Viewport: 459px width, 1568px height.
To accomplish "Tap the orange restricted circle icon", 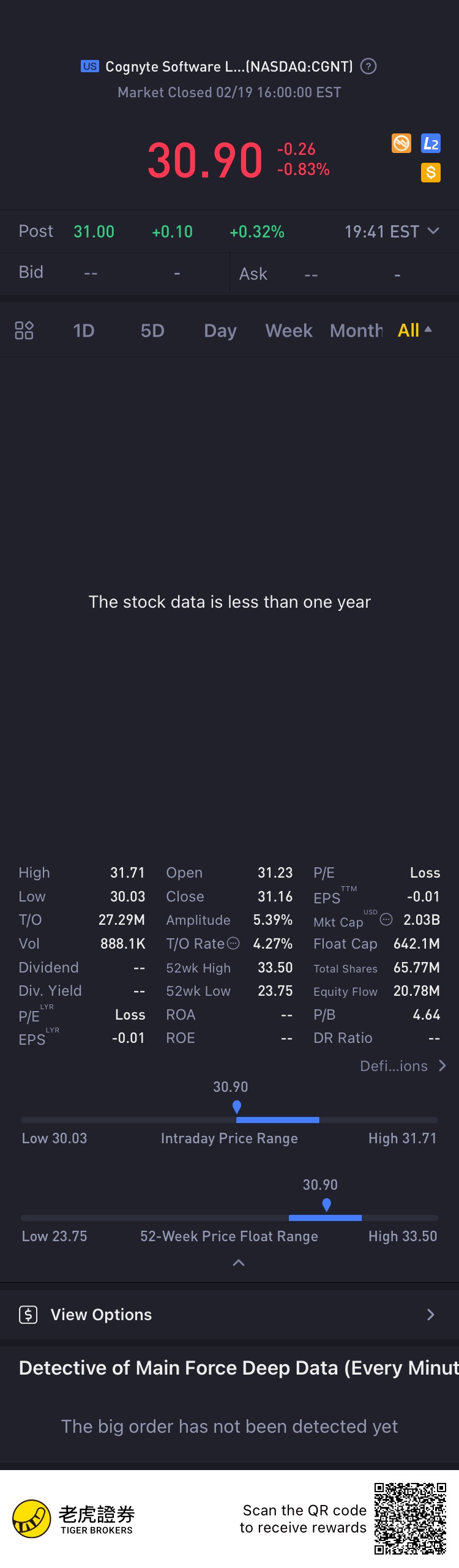I will click(x=401, y=143).
